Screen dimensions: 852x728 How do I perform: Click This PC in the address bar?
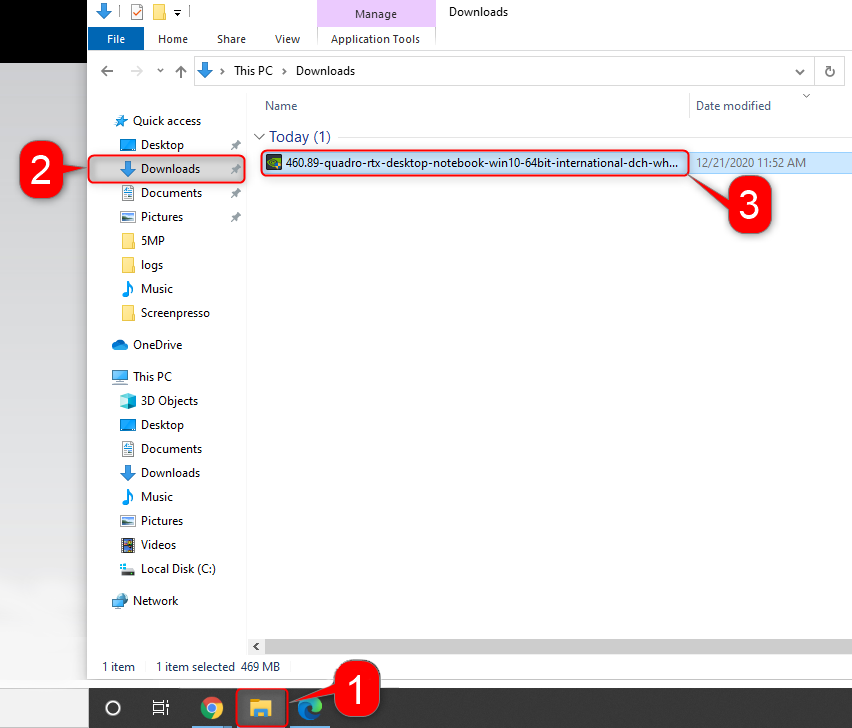253,71
